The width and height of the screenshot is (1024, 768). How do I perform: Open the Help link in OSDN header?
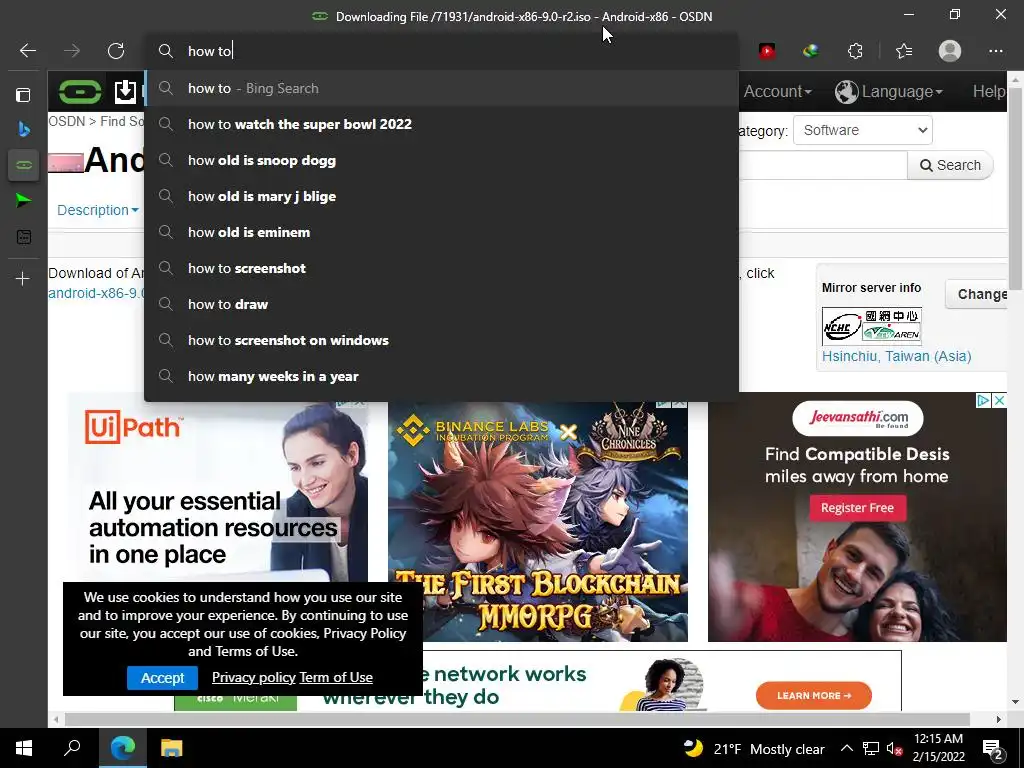[989, 91]
